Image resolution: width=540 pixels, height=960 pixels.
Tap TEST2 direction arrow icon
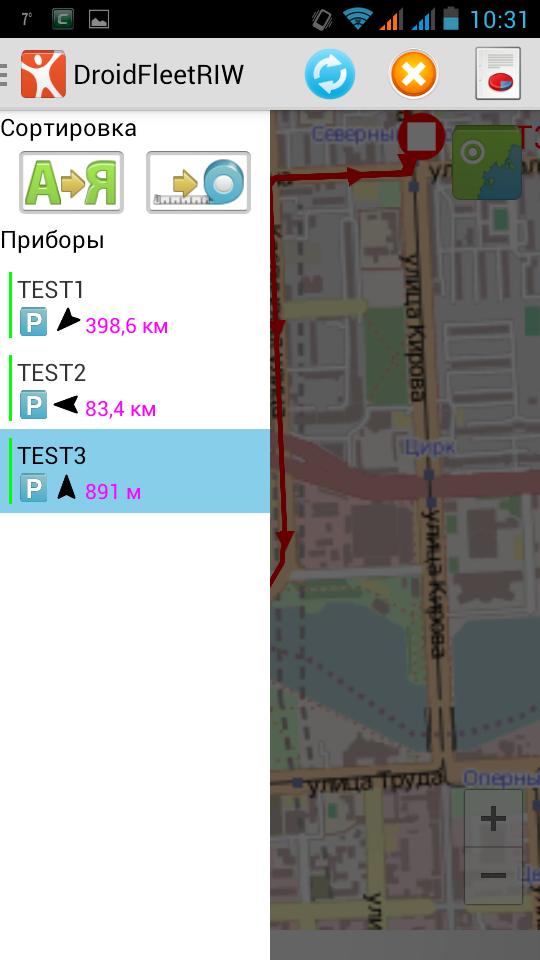click(66, 405)
